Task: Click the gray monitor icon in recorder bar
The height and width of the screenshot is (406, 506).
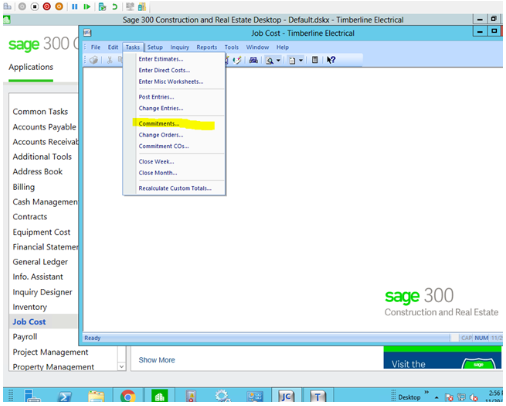Action: coord(130,7)
